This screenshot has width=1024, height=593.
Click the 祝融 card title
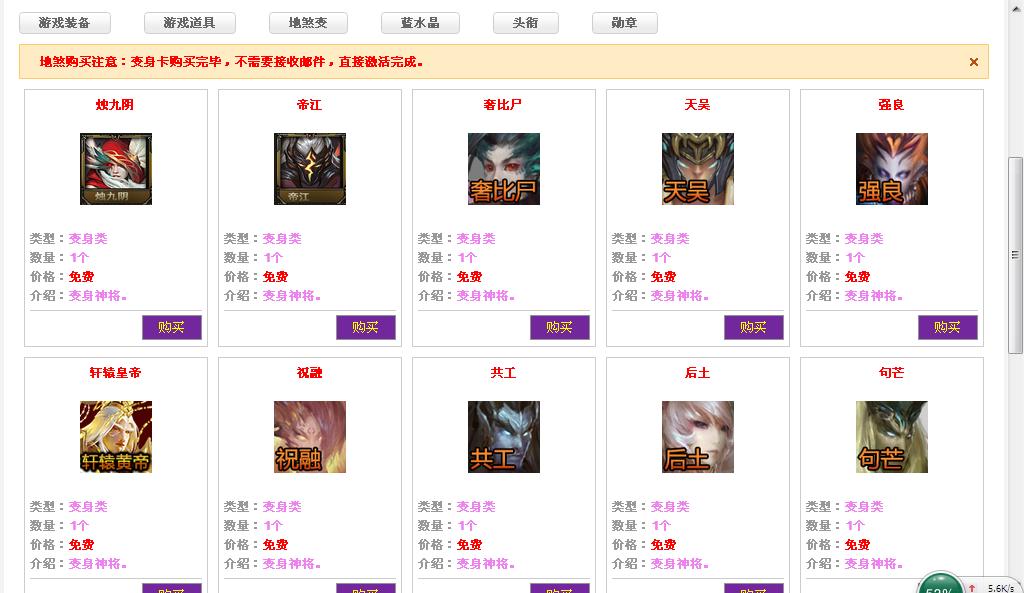click(x=310, y=372)
